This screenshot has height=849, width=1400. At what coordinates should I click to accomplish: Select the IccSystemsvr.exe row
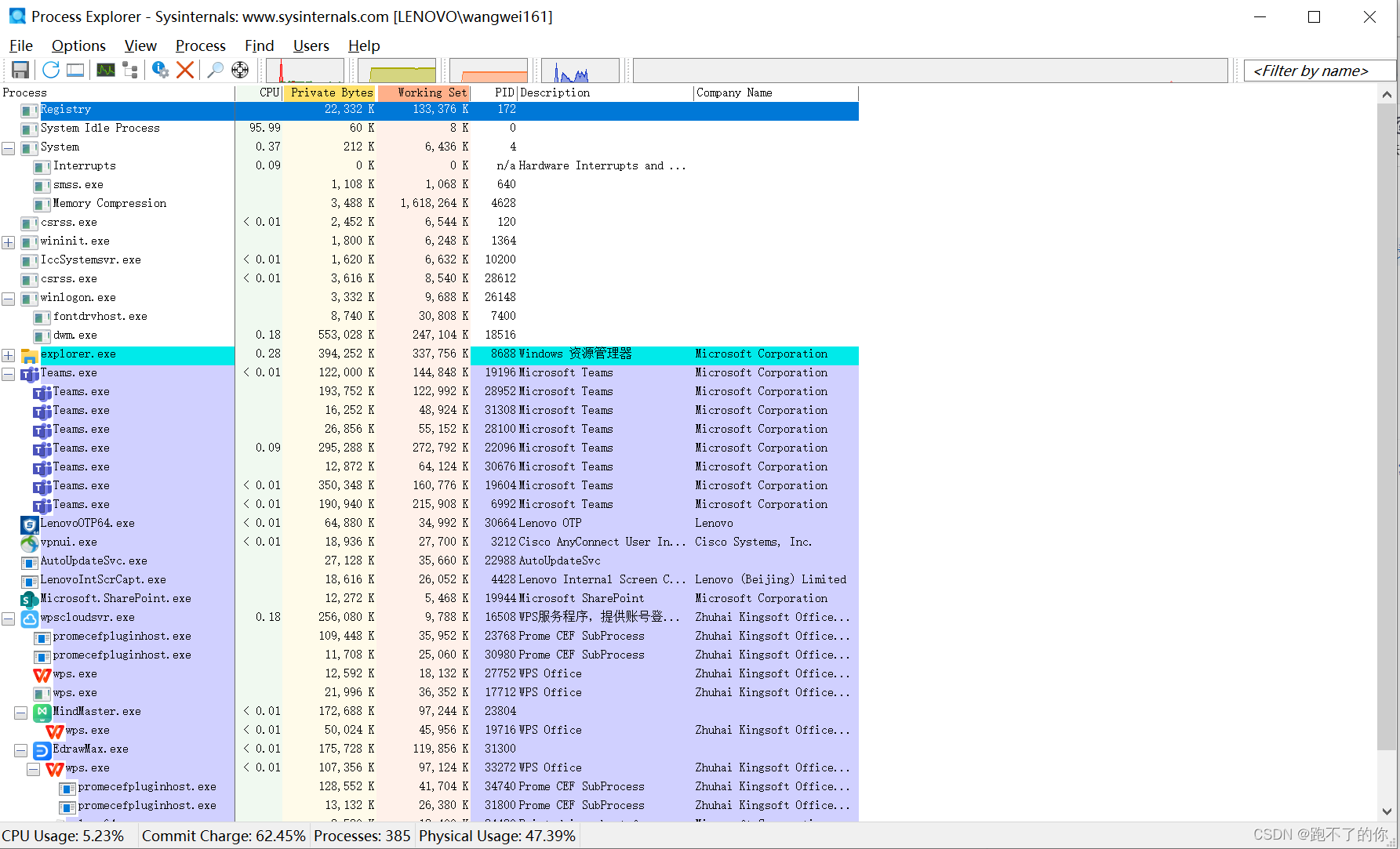tap(429, 260)
